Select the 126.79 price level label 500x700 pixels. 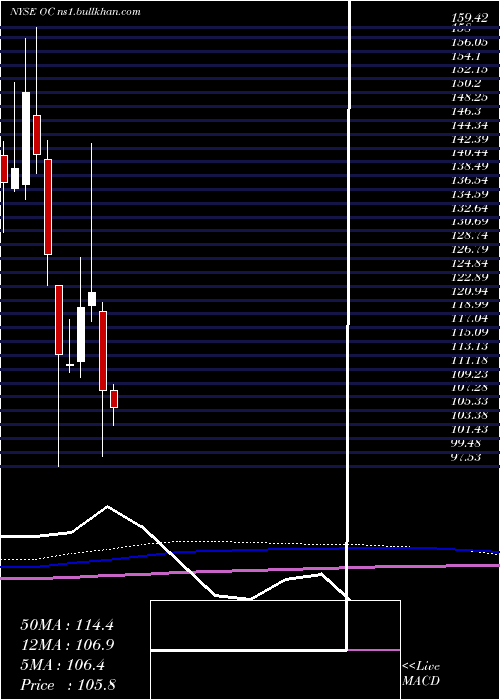point(468,249)
